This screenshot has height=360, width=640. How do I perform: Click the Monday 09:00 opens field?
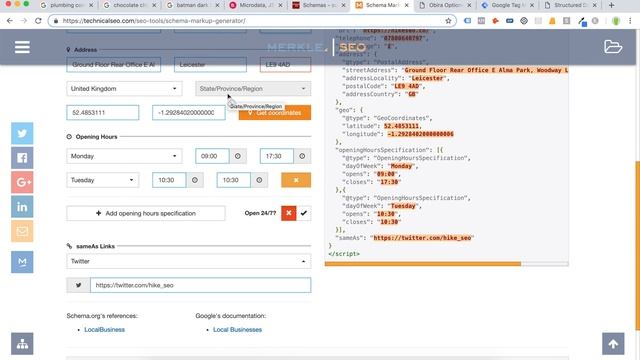[212, 156]
